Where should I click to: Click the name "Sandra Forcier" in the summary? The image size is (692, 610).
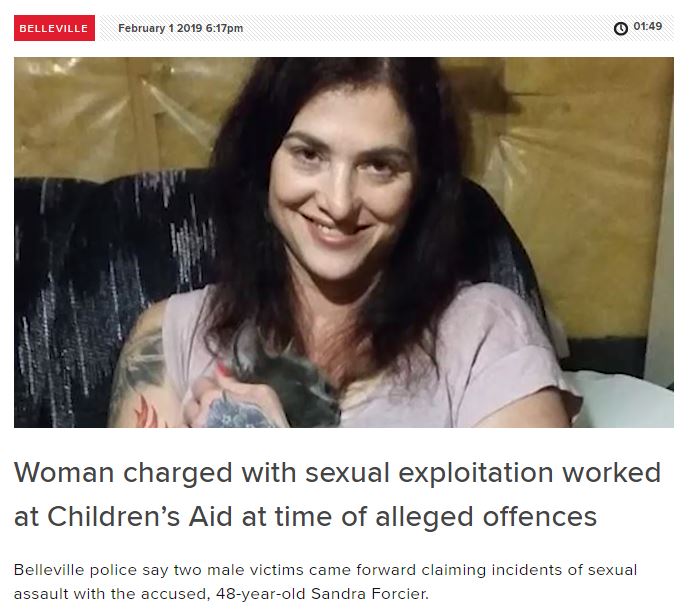370,594
